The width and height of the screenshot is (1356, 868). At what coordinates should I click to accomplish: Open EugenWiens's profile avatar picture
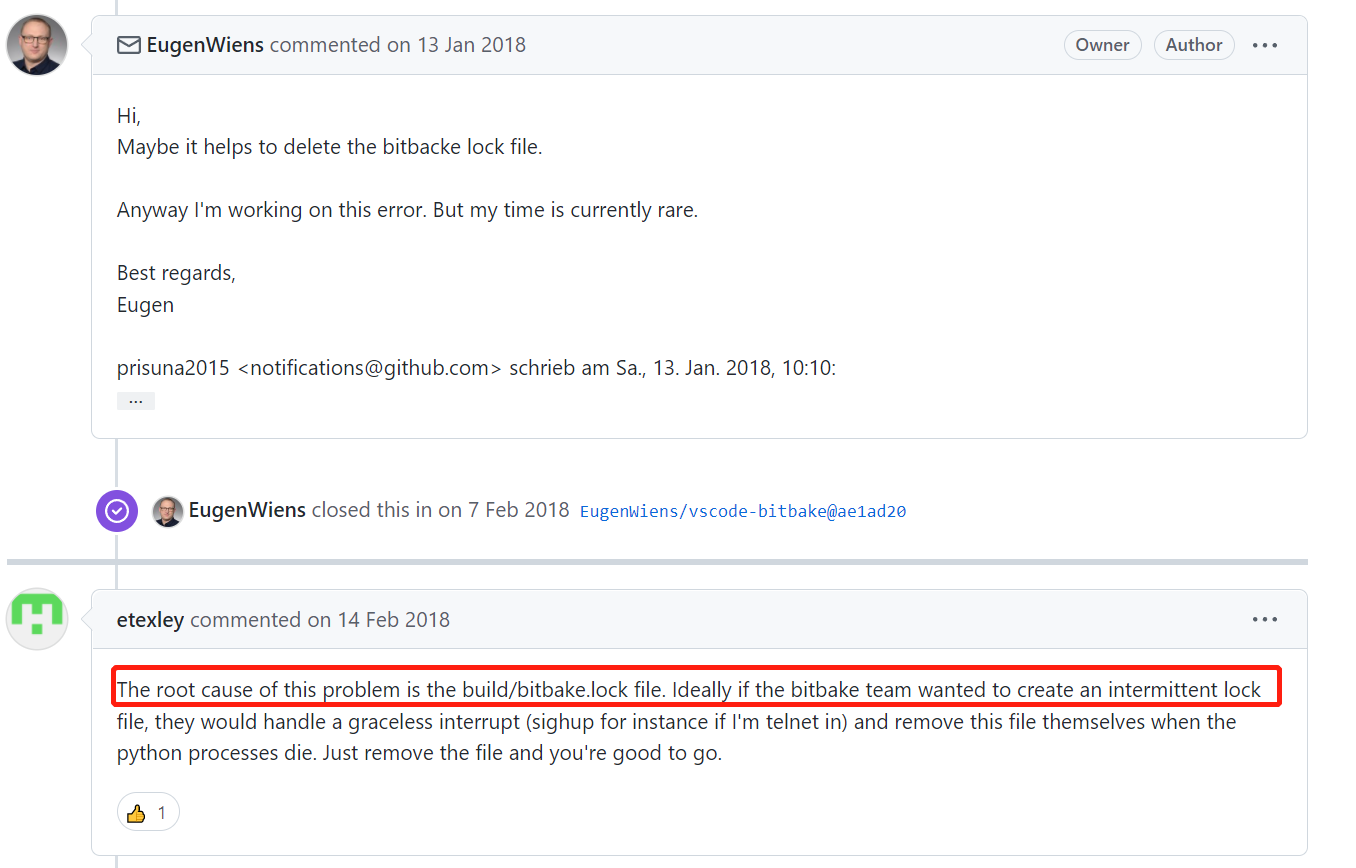[x=36, y=45]
